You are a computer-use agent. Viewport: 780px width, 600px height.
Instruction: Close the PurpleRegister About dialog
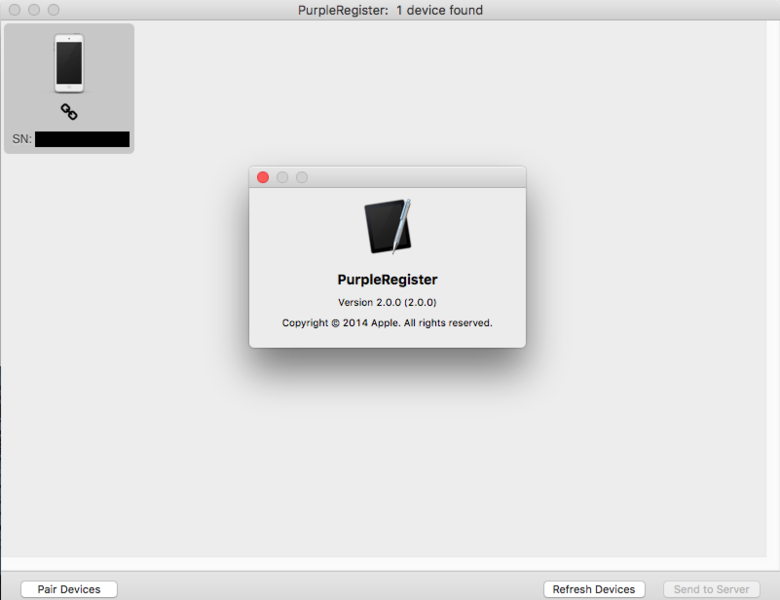[x=263, y=177]
